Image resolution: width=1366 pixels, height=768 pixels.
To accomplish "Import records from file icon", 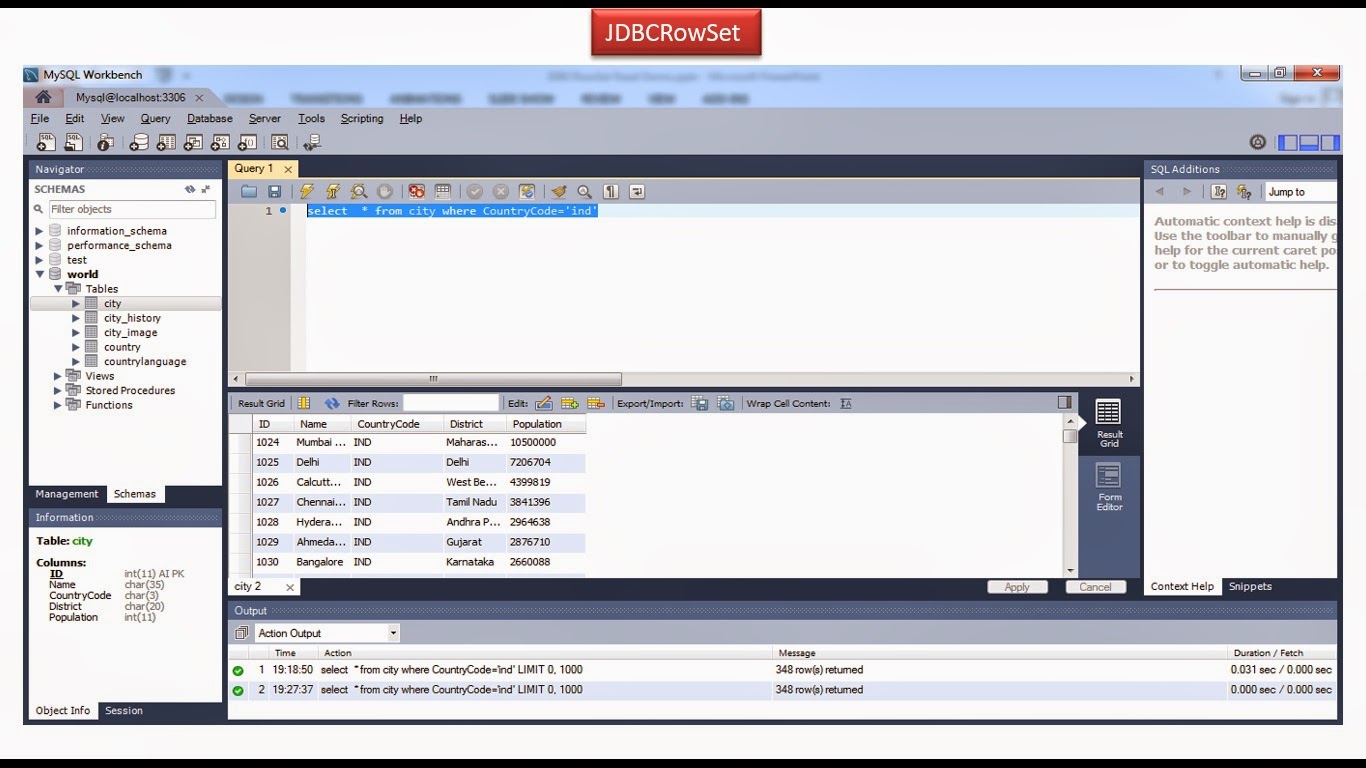I will (x=726, y=403).
